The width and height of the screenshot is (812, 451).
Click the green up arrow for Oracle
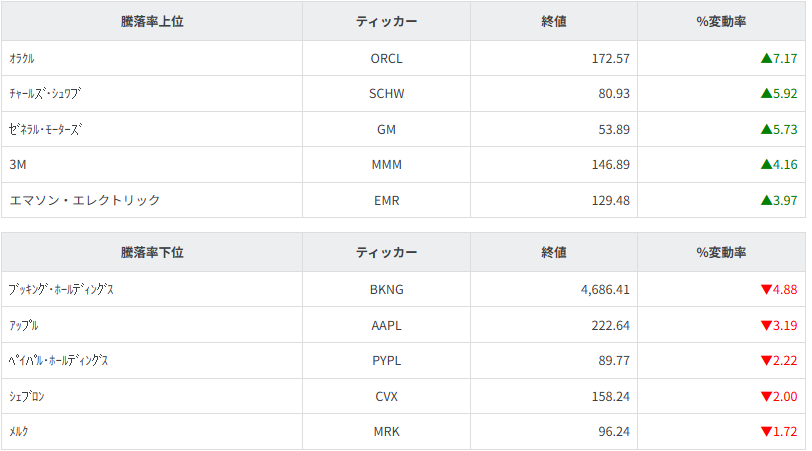[x=766, y=59]
